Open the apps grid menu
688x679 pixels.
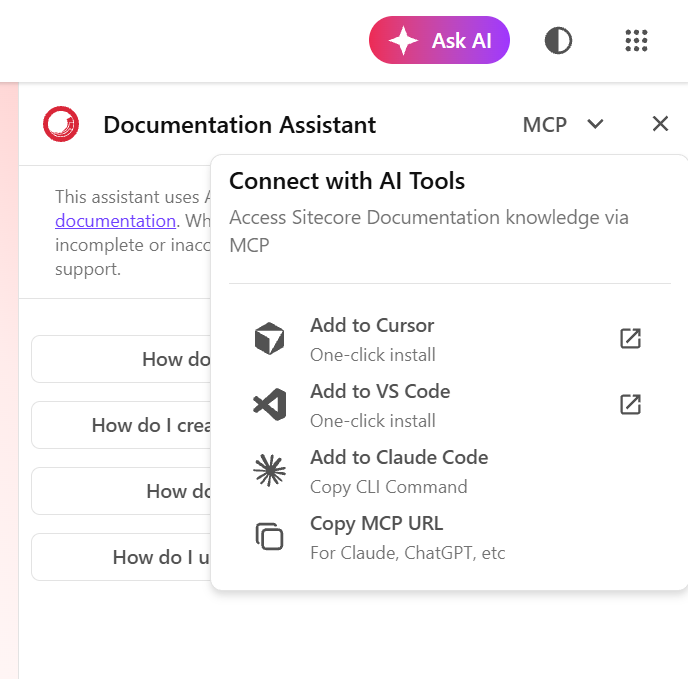636,41
